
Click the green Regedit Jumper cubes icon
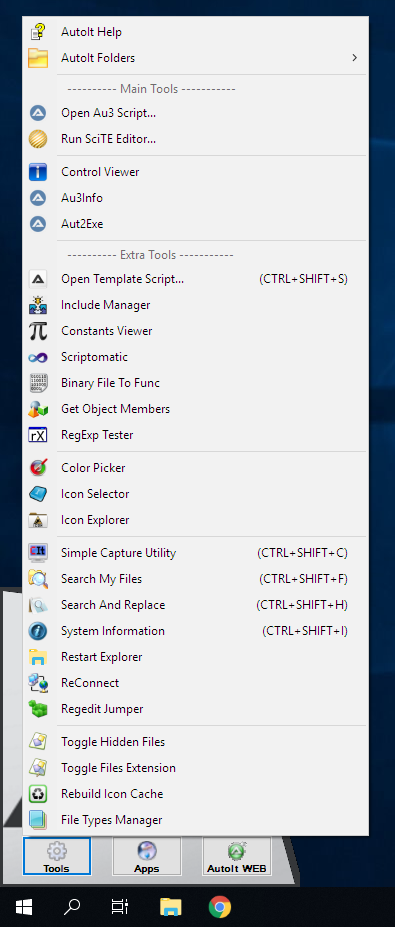[x=38, y=709]
